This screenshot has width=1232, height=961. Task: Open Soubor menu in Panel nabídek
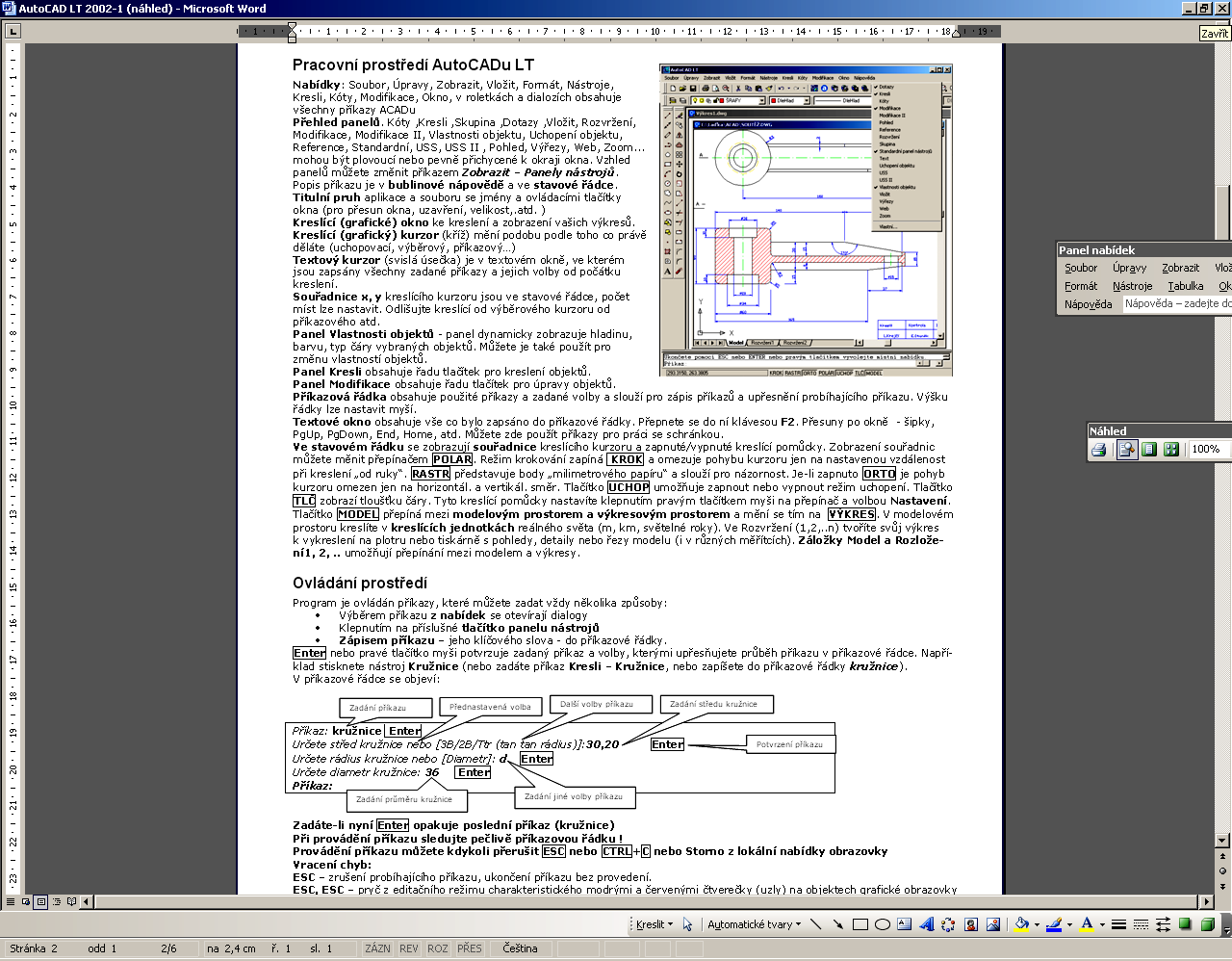point(1081,268)
